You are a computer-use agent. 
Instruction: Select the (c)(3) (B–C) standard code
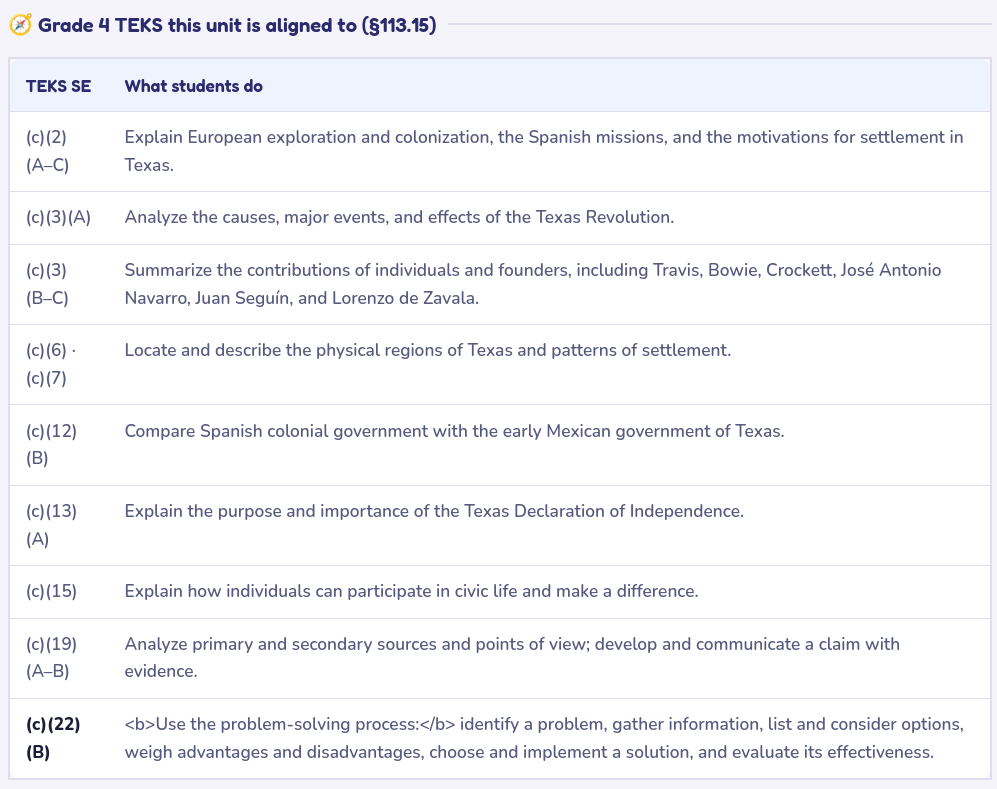(47, 284)
